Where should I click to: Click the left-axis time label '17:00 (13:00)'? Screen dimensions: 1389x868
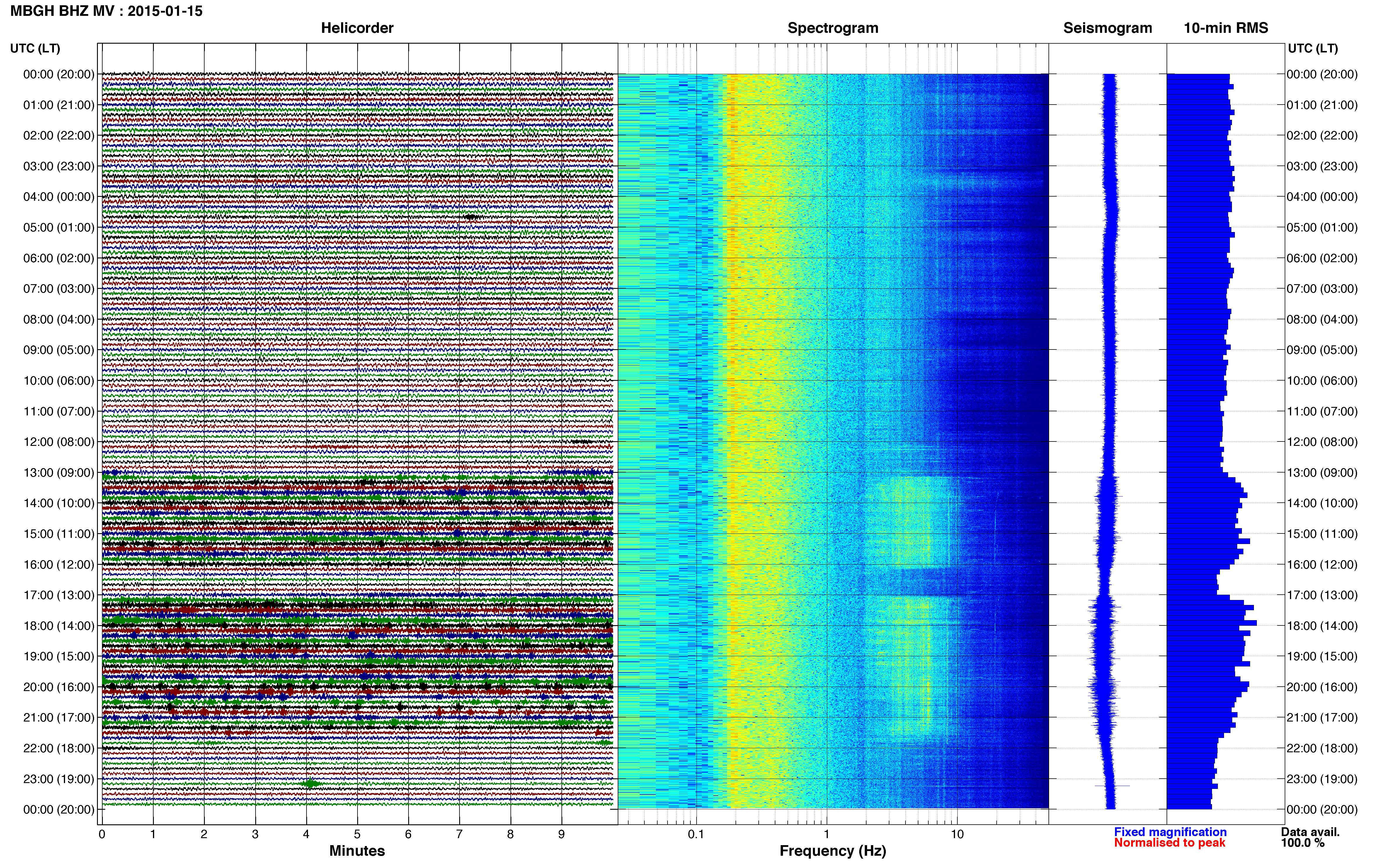click(59, 595)
